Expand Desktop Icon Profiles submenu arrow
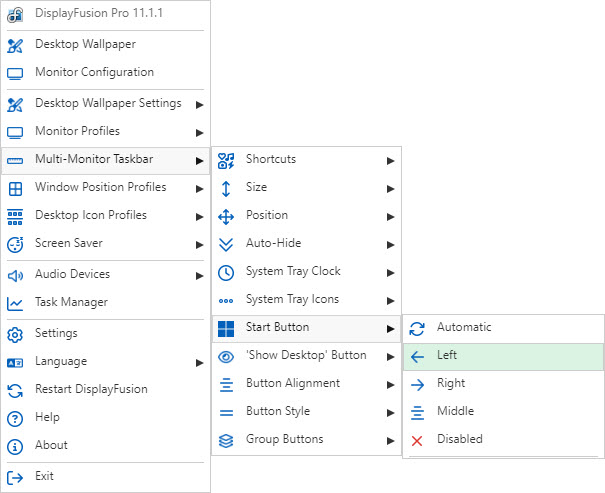The width and height of the screenshot is (605, 493). point(199,217)
